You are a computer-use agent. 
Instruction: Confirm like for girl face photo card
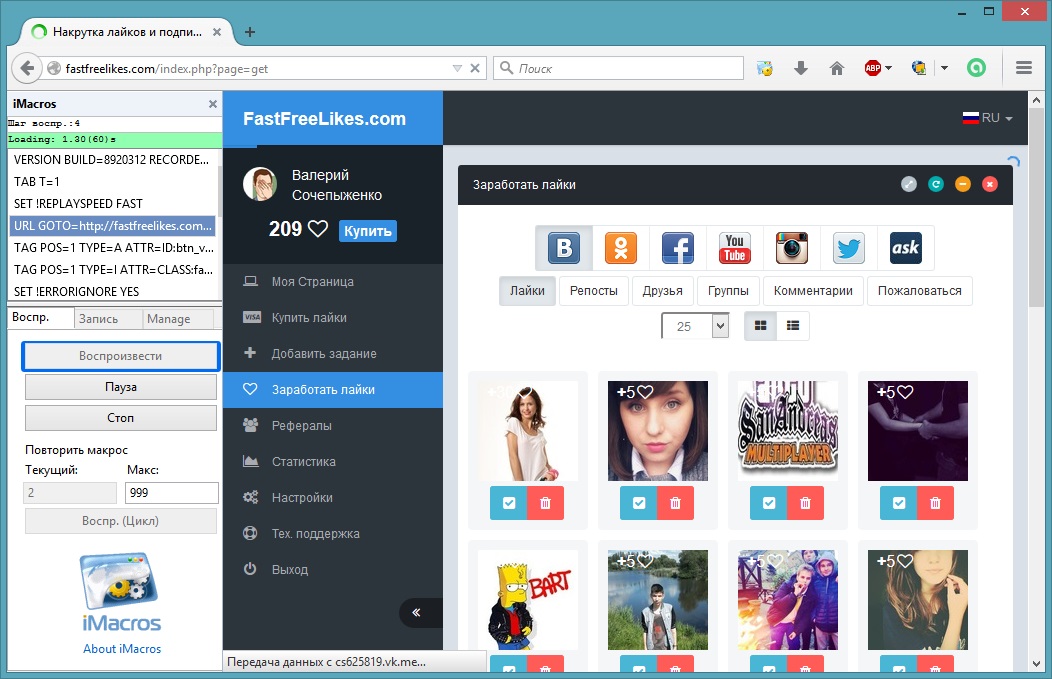[639, 503]
